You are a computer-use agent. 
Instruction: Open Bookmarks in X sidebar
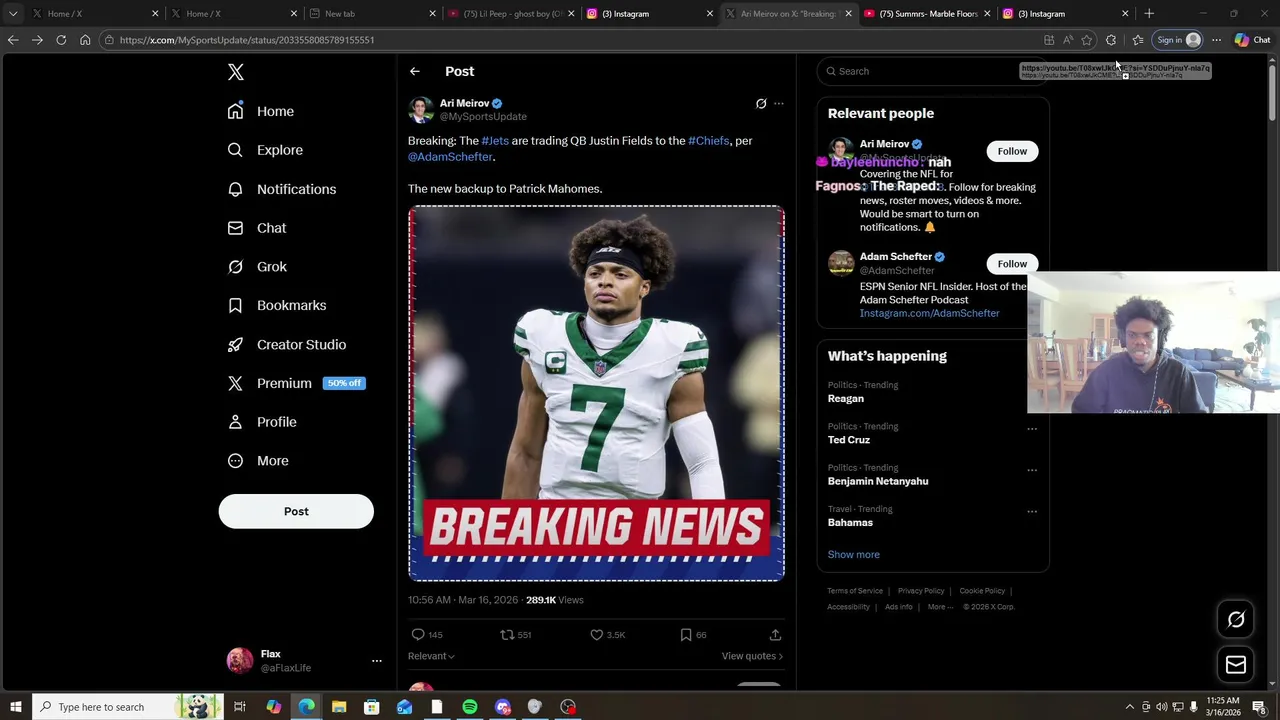pos(276,305)
